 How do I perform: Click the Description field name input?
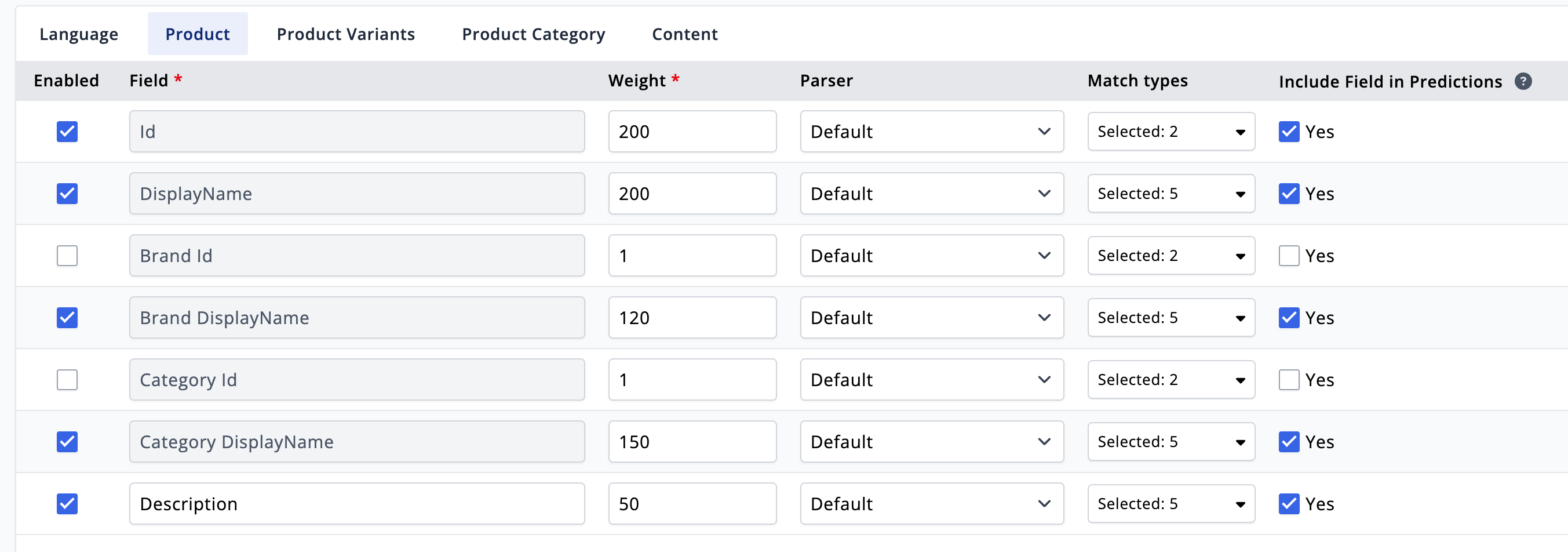pyautogui.click(x=357, y=504)
